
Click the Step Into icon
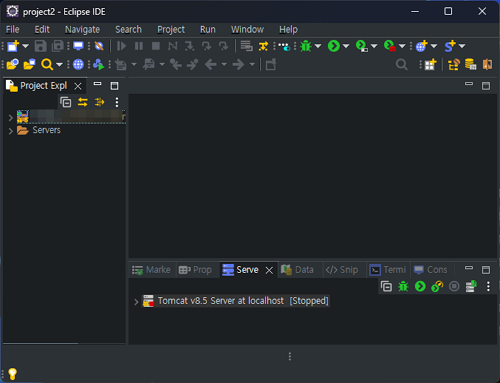tap(190, 46)
